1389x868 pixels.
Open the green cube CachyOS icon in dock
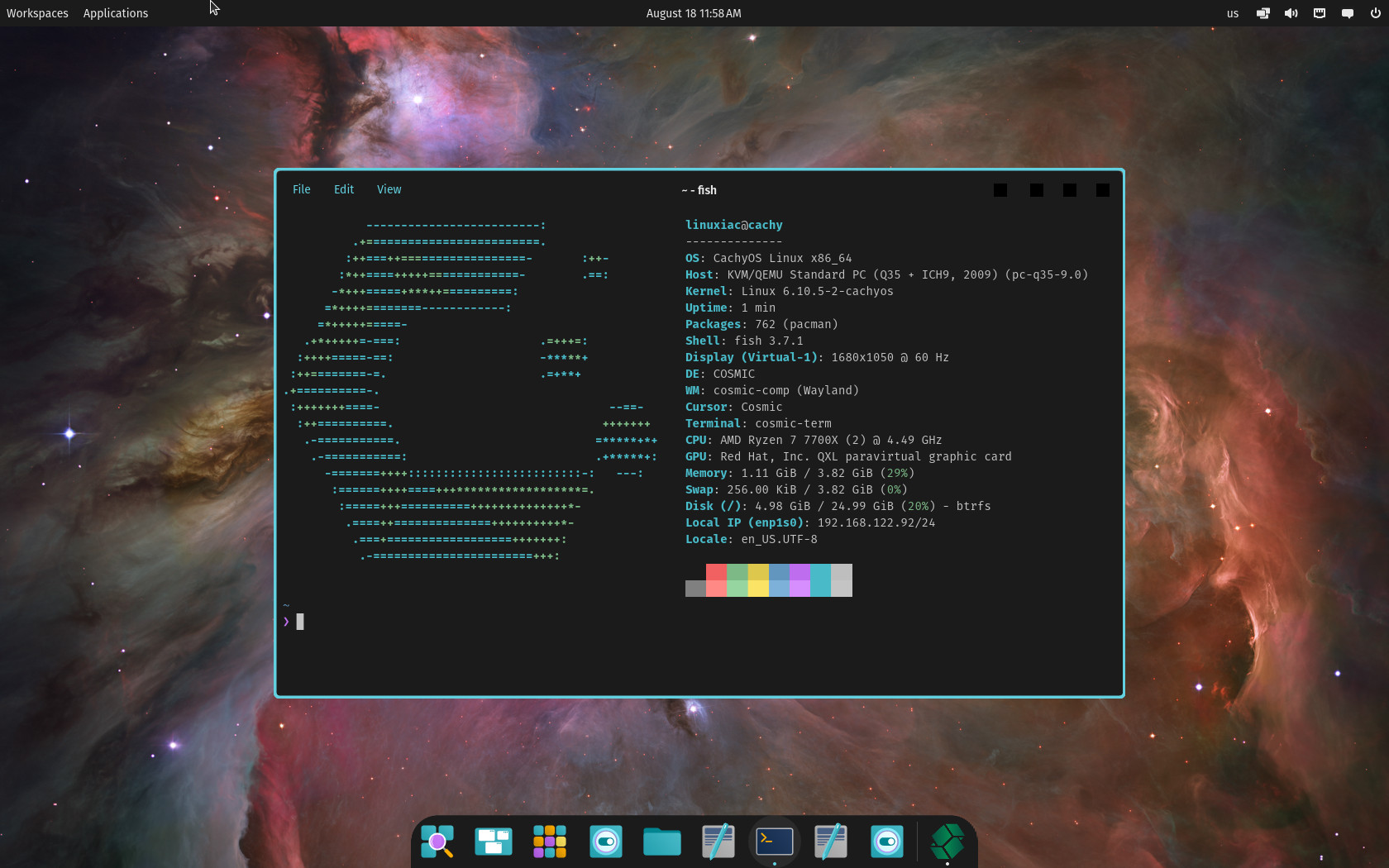point(947,842)
